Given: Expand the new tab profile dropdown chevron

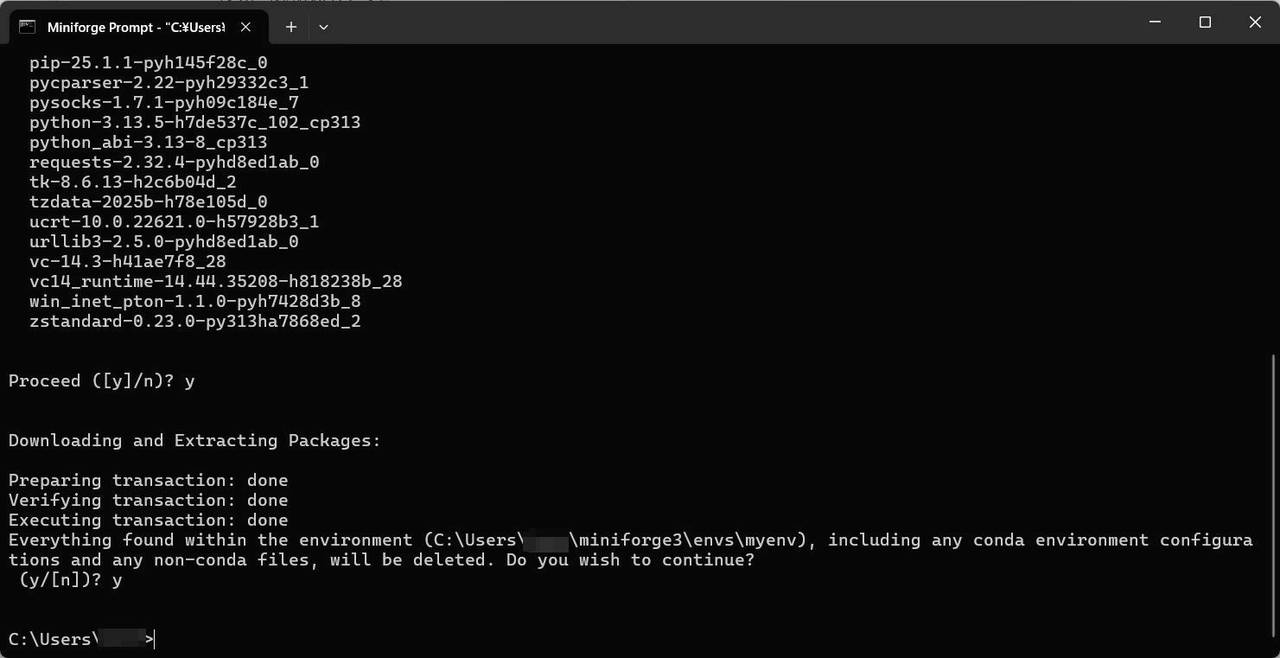Looking at the screenshot, I should pyautogui.click(x=323, y=27).
